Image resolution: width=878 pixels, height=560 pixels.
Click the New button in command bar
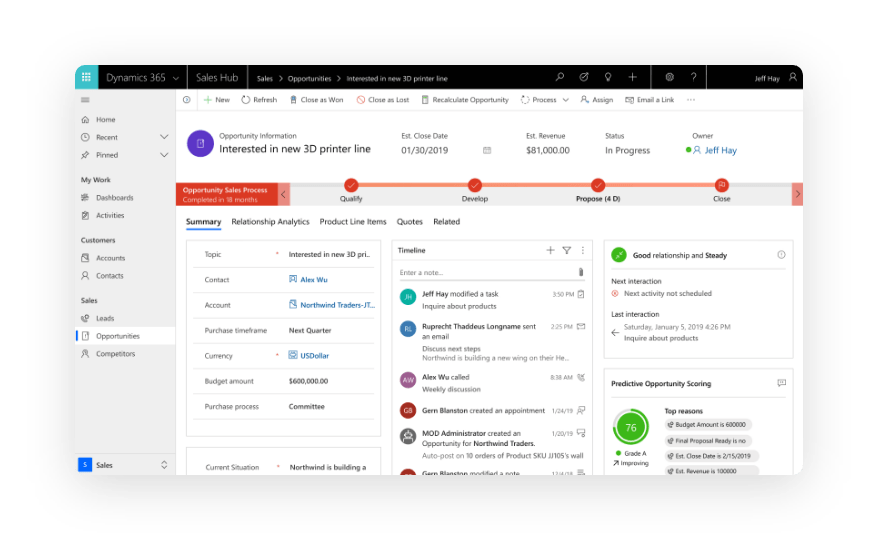point(217,100)
